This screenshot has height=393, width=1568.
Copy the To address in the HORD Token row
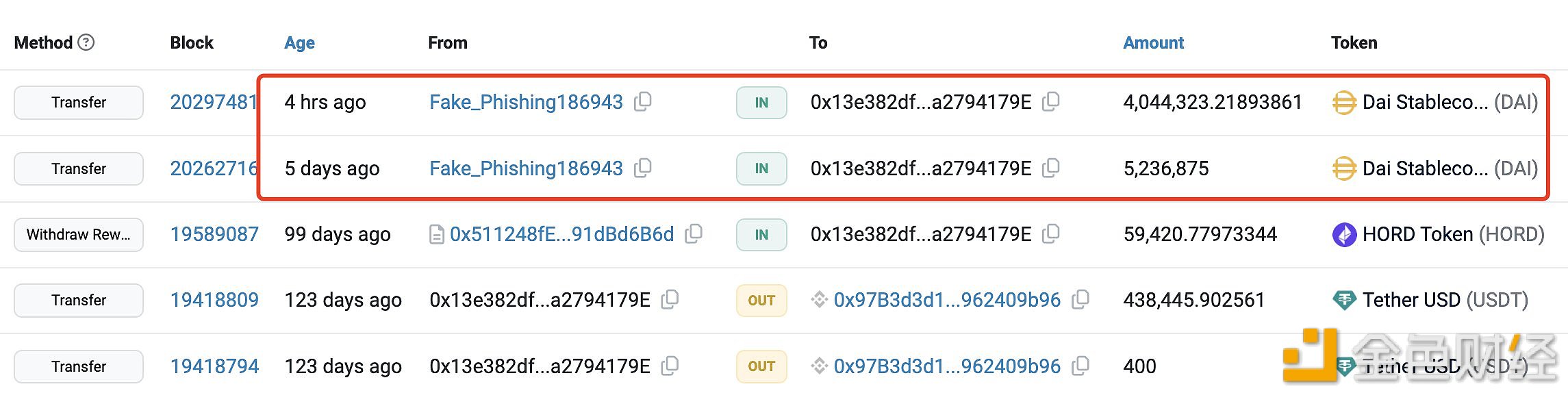1050,234
